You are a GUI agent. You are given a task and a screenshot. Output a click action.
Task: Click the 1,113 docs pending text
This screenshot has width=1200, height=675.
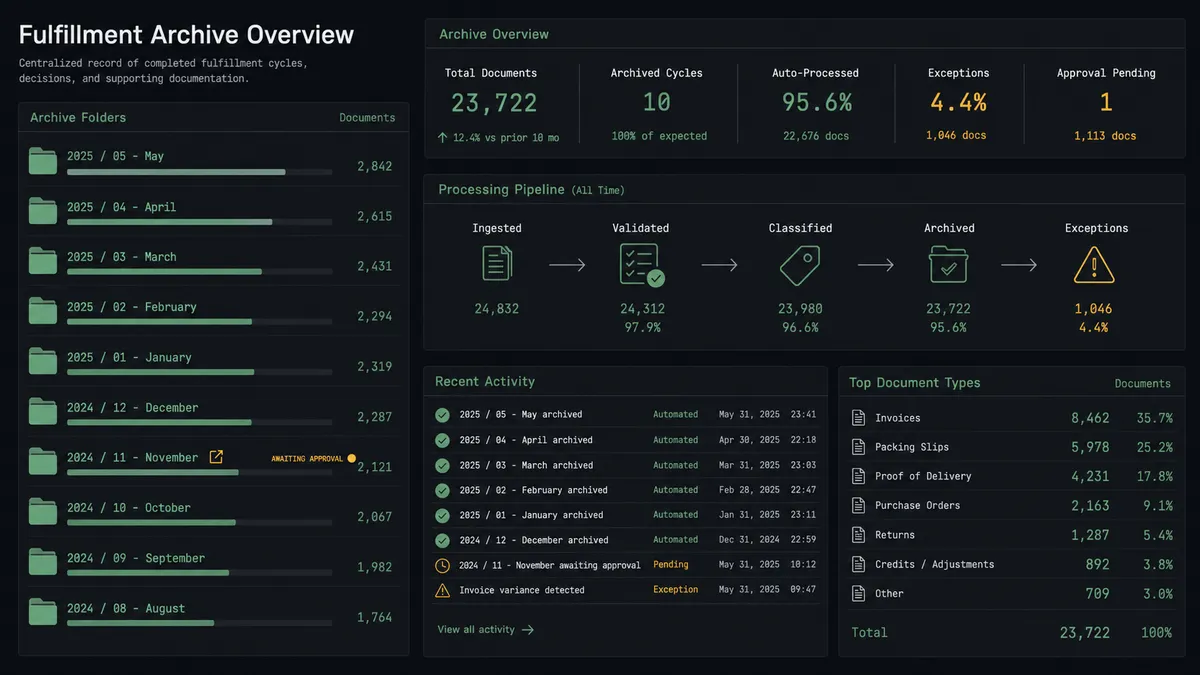click(x=1105, y=136)
